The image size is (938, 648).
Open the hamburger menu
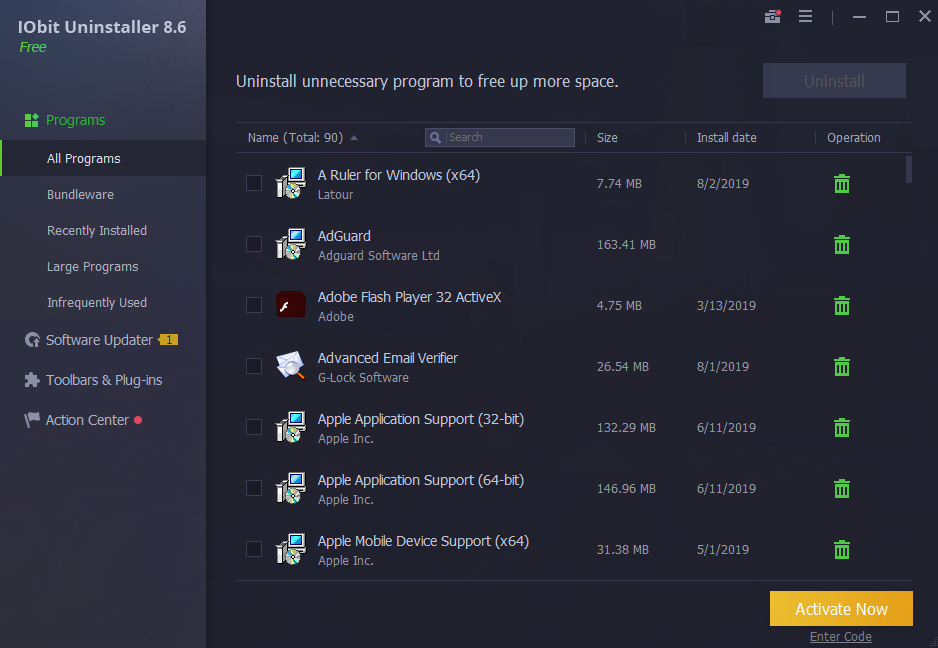click(x=806, y=16)
